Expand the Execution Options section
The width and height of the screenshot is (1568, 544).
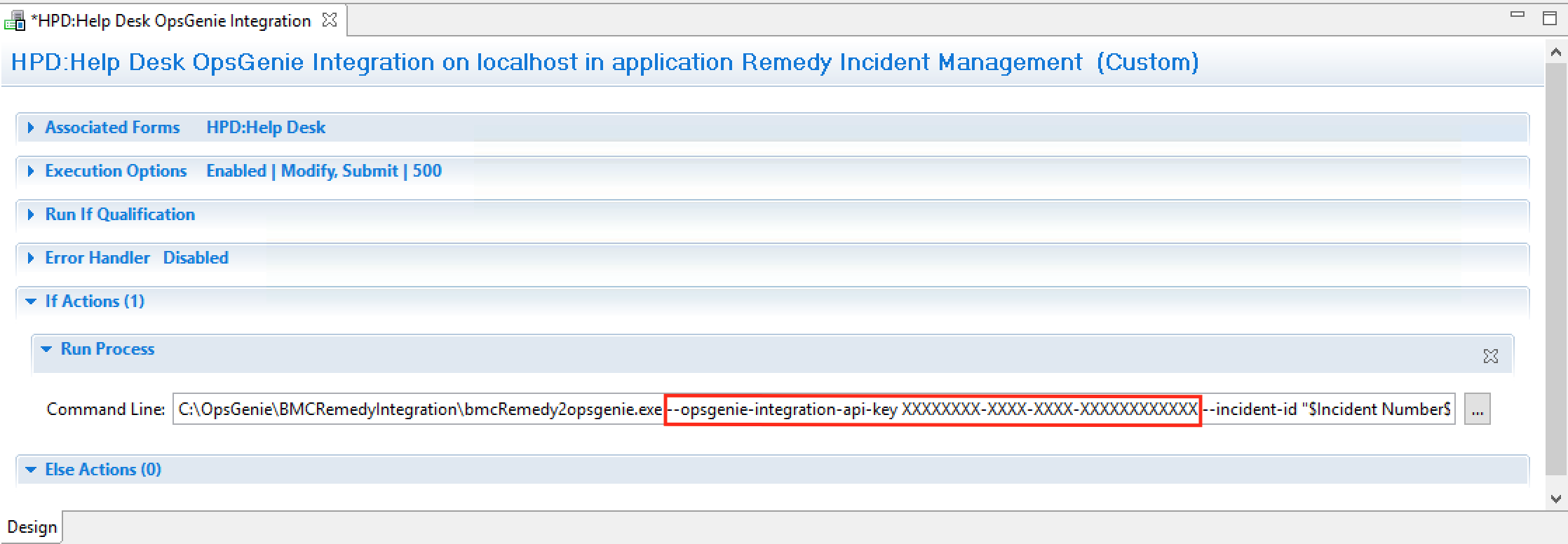(30, 171)
